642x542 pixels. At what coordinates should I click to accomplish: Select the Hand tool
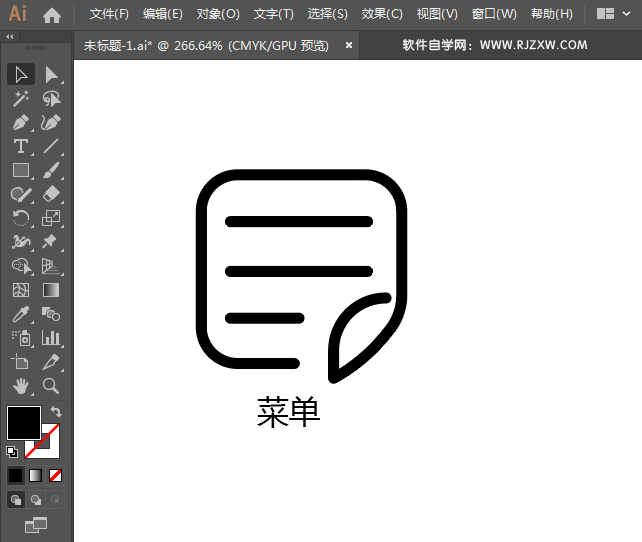(x=20, y=385)
